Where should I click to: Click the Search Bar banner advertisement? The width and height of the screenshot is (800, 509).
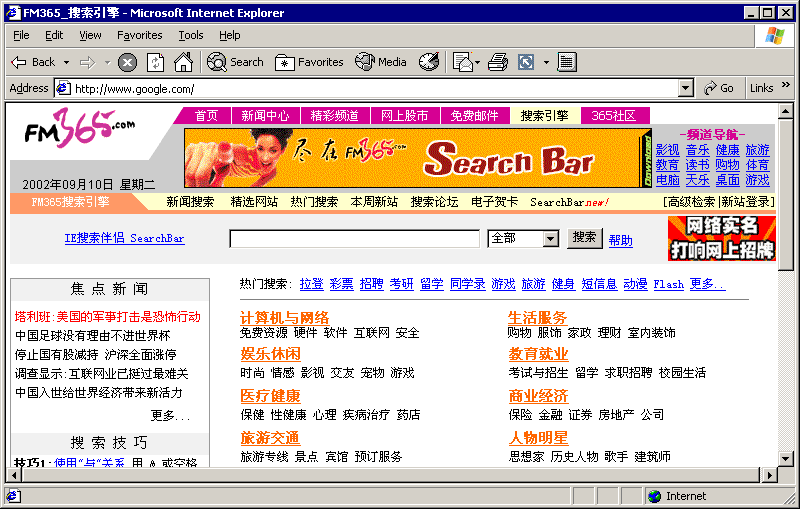(417, 158)
